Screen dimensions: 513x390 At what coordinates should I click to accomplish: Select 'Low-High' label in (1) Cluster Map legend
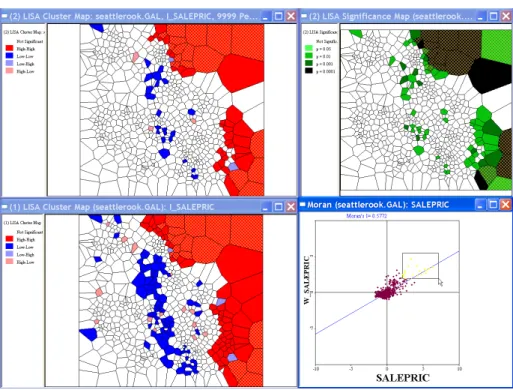(25, 255)
